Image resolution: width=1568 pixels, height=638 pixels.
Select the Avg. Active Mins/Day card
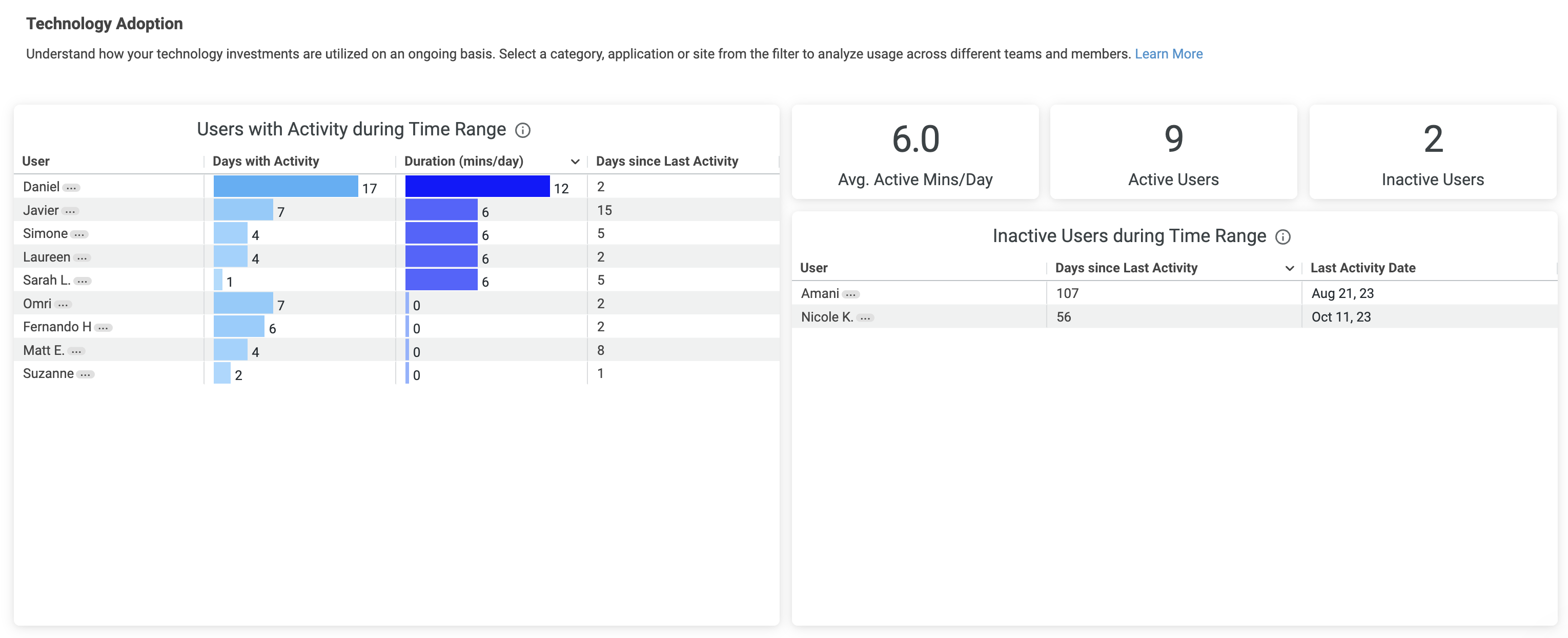coord(915,152)
